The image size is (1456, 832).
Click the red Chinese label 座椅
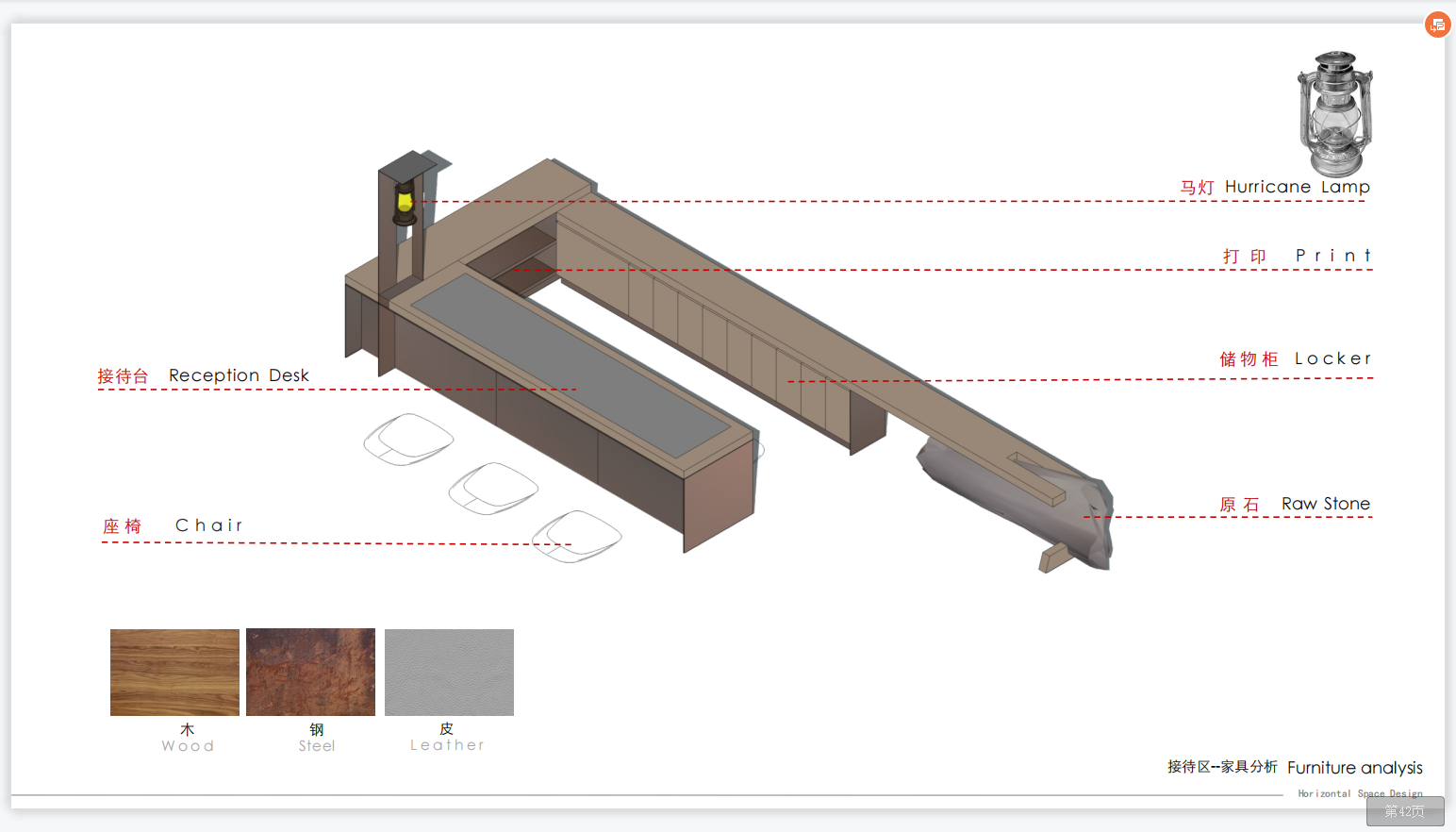coord(123,526)
